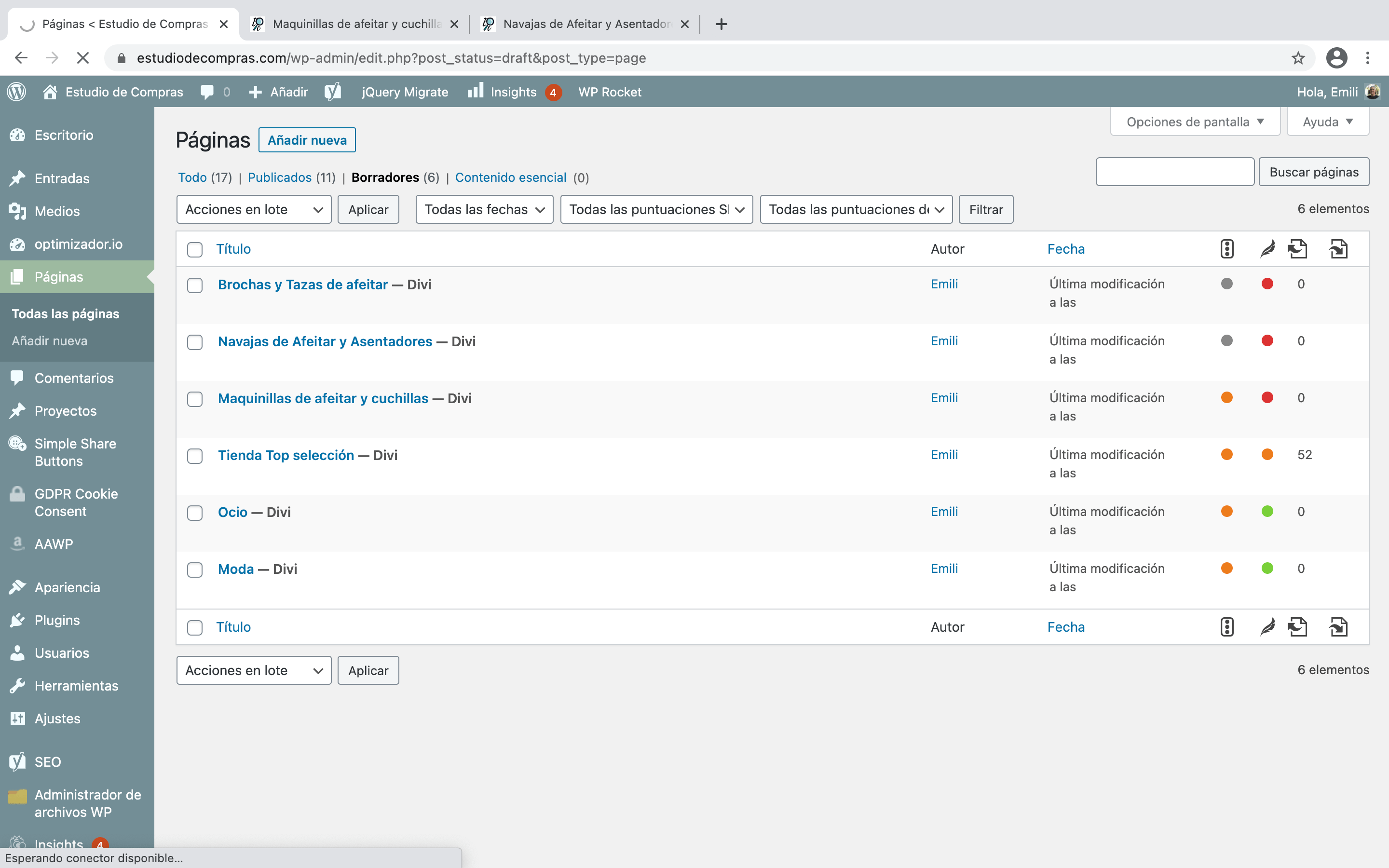Screen dimensions: 1389x868
Task: Switch to Maquinillas de afeitar browser tab
Action: point(354,24)
